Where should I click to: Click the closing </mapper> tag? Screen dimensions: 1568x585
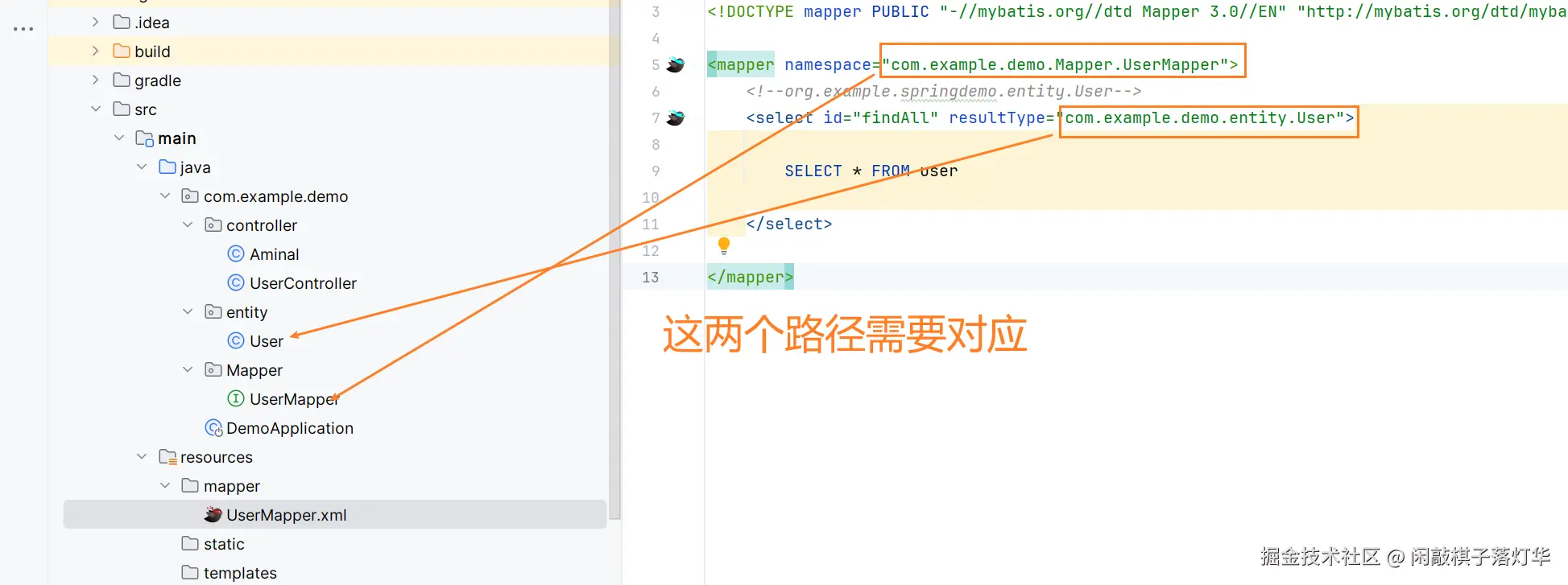tap(750, 277)
